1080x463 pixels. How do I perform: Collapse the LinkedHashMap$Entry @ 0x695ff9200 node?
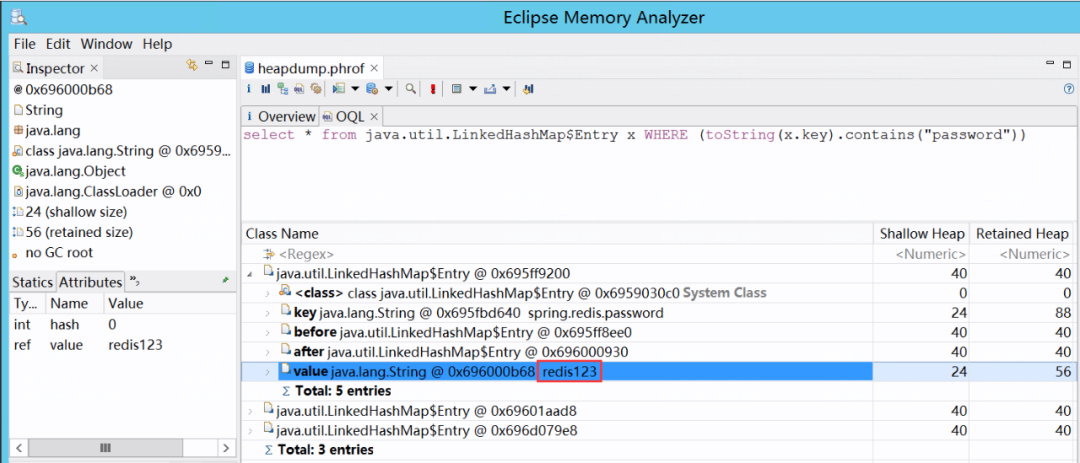[x=250, y=274]
